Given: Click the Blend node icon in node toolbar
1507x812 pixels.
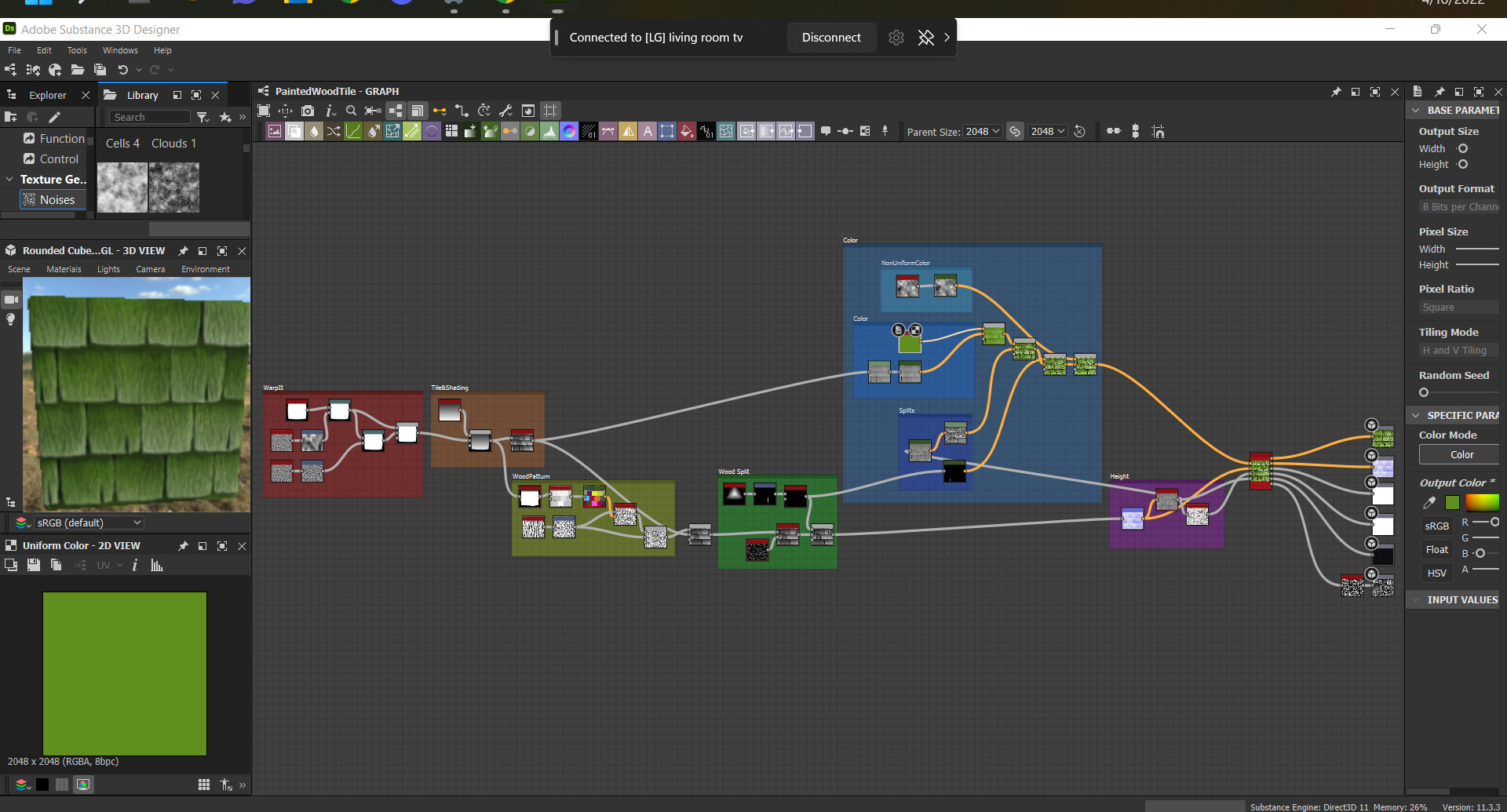Looking at the screenshot, I should (294, 131).
